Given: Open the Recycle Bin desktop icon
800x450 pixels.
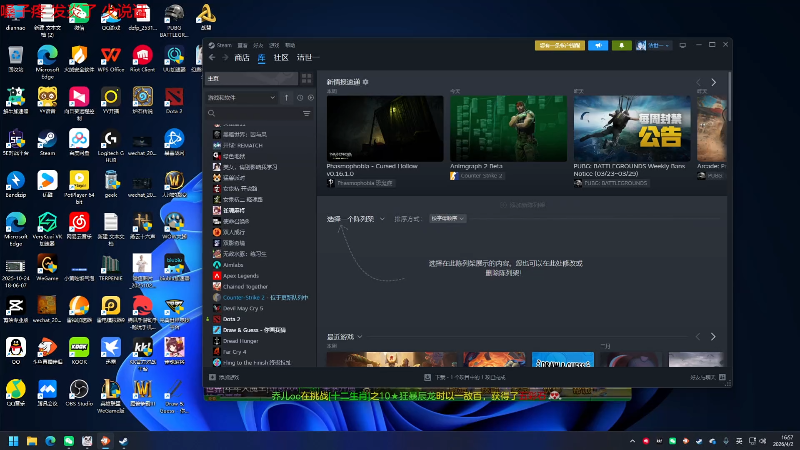Looking at the screenshot, I should (16, 59).
